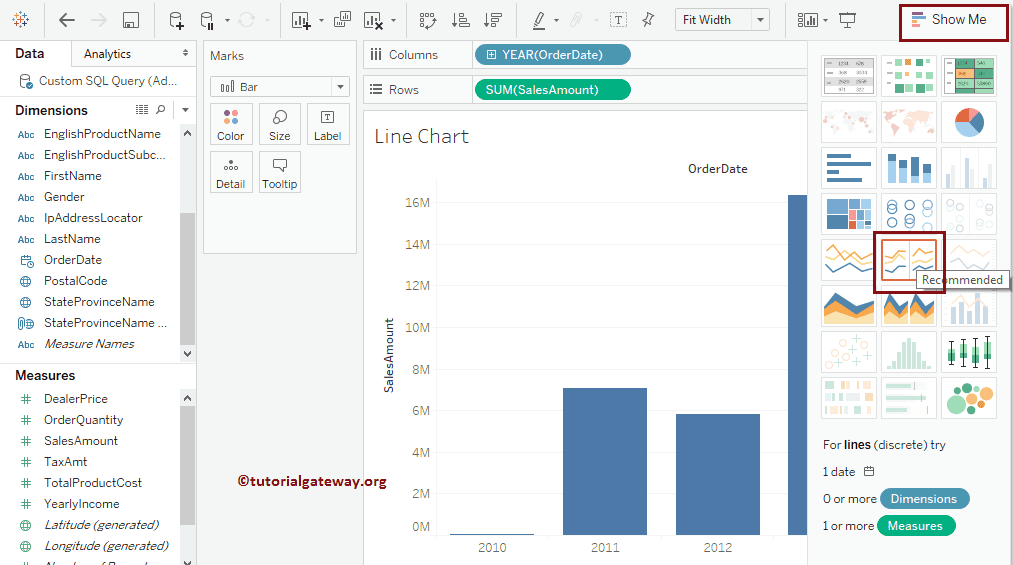
Task: Choose the discrete lines chart in Show Me
Action: click(909, 260)
